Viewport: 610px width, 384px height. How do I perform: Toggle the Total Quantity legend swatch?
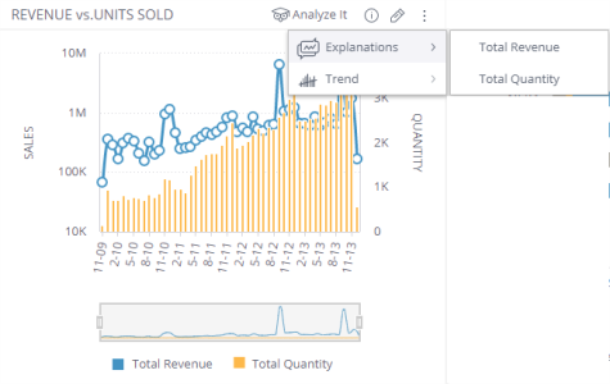[x=239, y=363]
